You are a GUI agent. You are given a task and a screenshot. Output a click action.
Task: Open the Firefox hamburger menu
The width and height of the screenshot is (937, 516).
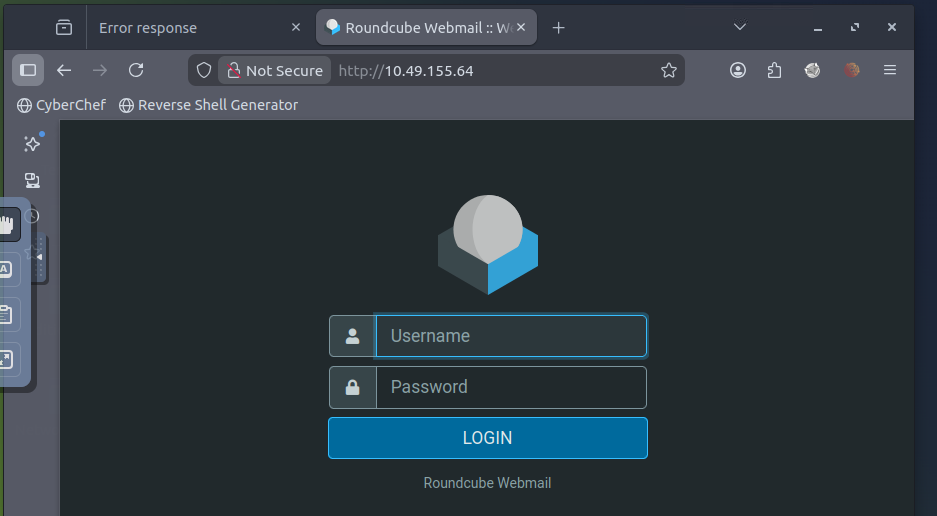pos(890,71)
